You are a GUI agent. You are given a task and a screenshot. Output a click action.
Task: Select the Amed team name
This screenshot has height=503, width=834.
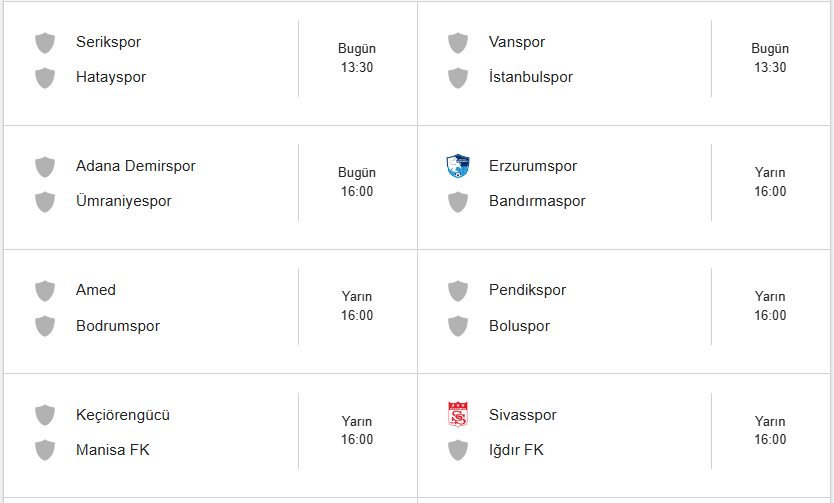(96, 290)
